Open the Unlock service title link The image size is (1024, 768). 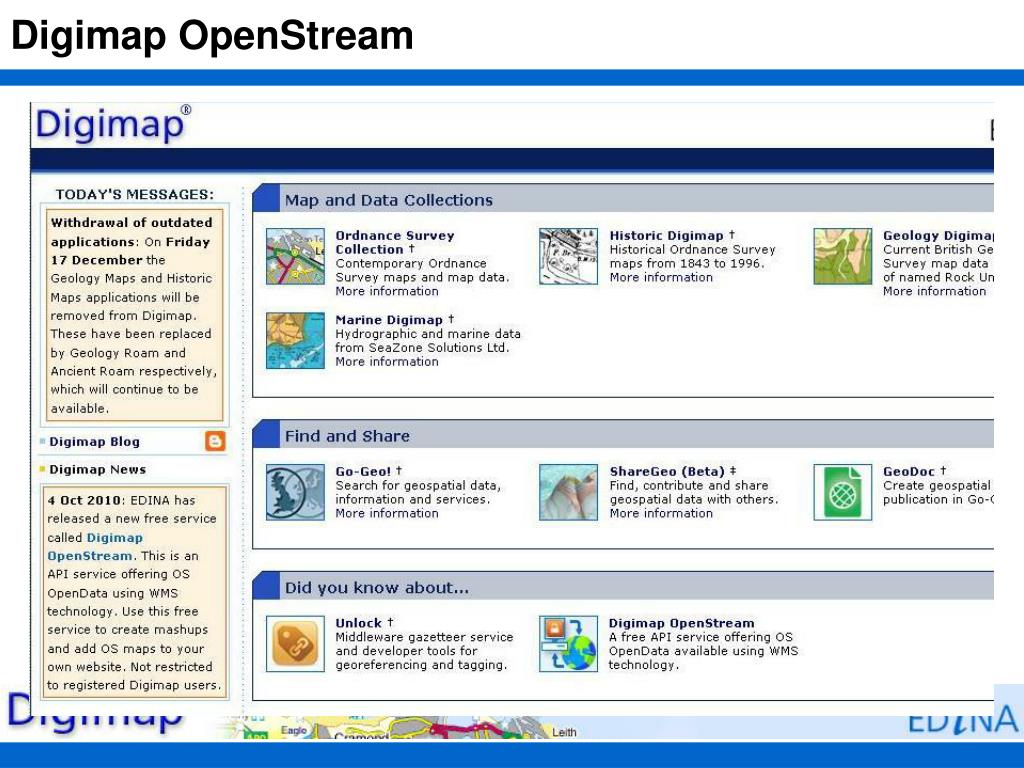[x=358, y=623]
